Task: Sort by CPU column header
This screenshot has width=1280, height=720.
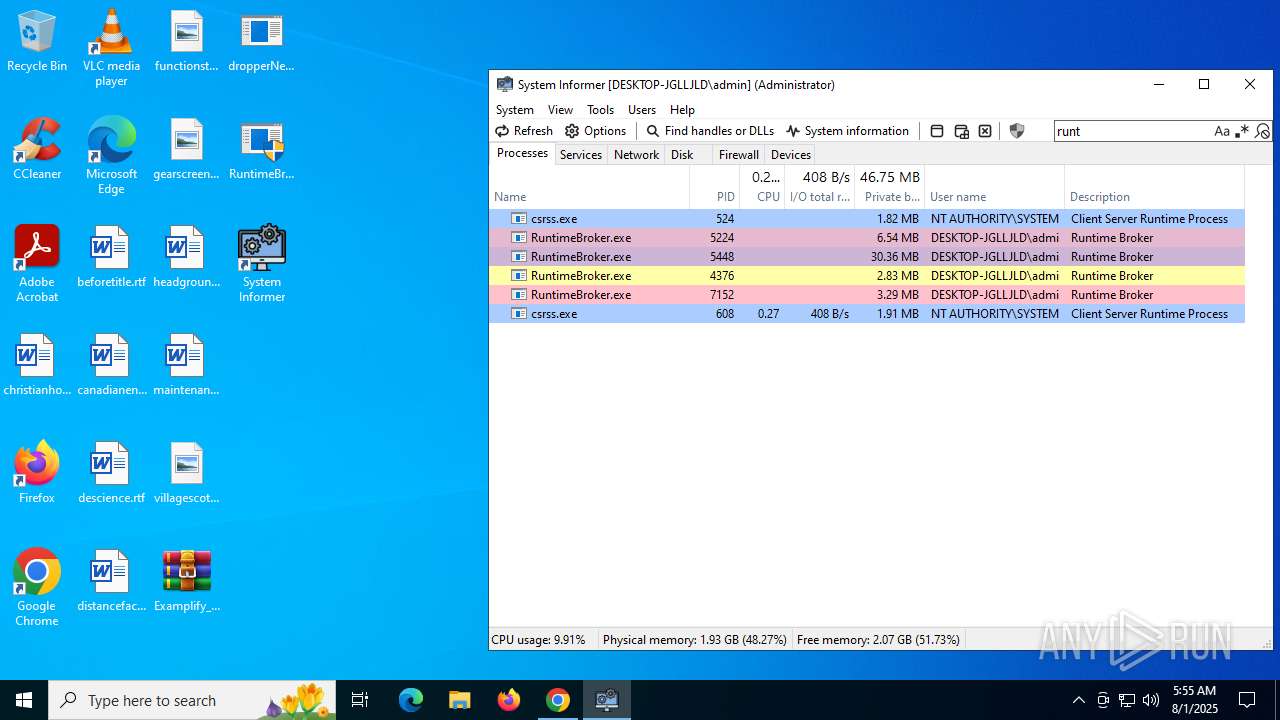Action: tap(762, 187)
